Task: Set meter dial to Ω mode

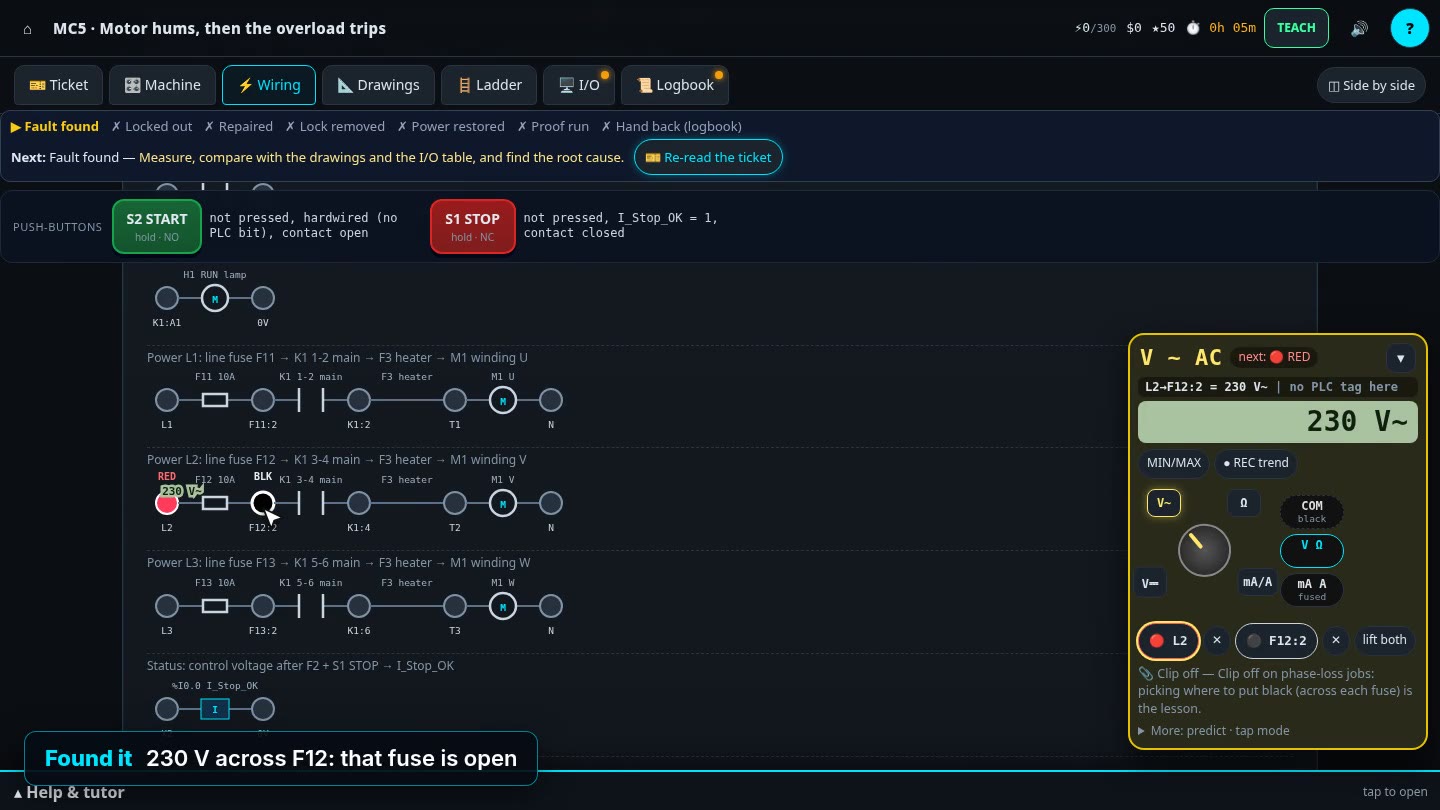Action: click(1244, 503)
